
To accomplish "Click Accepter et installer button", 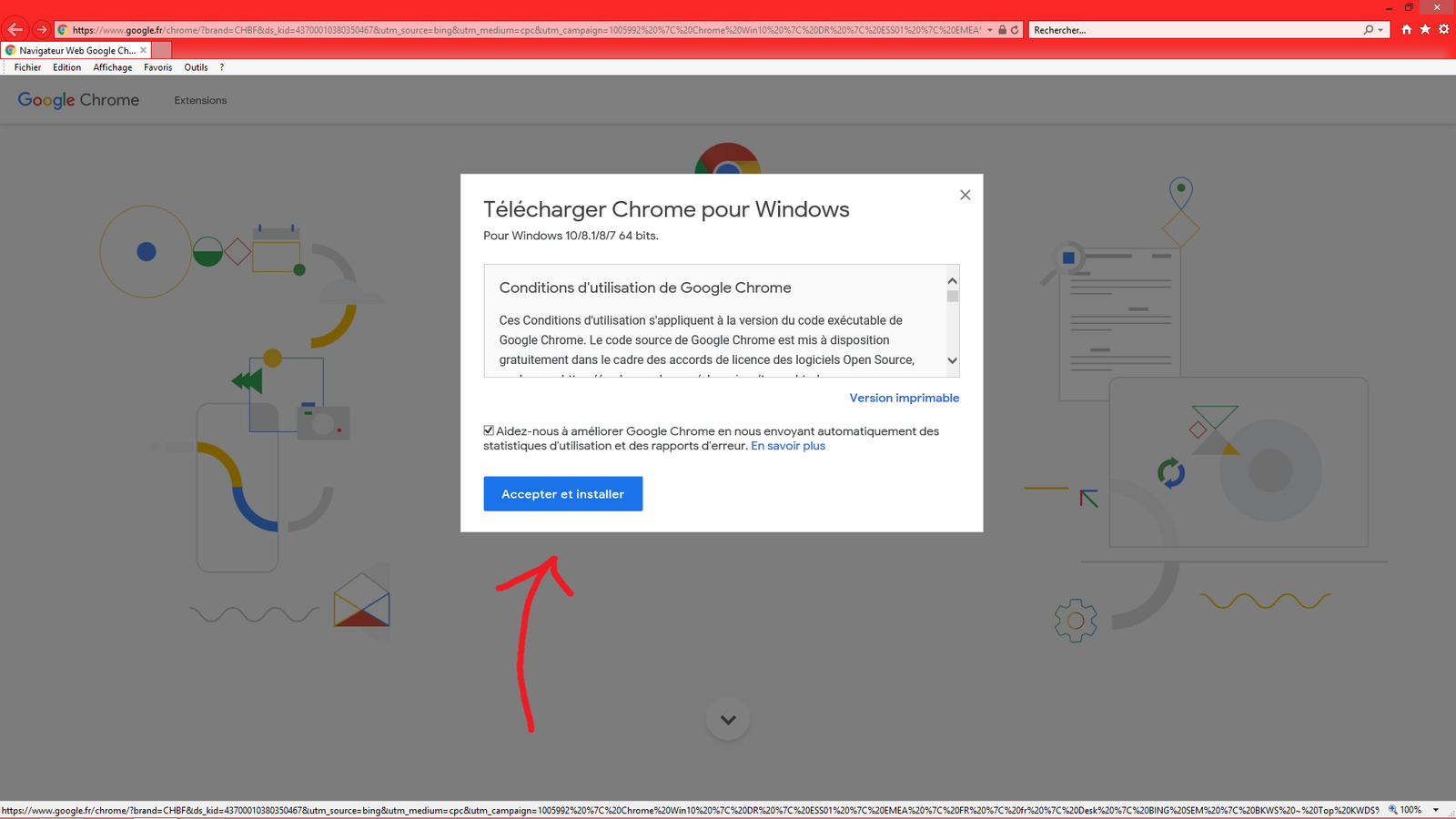I will [x=562, y=493].
